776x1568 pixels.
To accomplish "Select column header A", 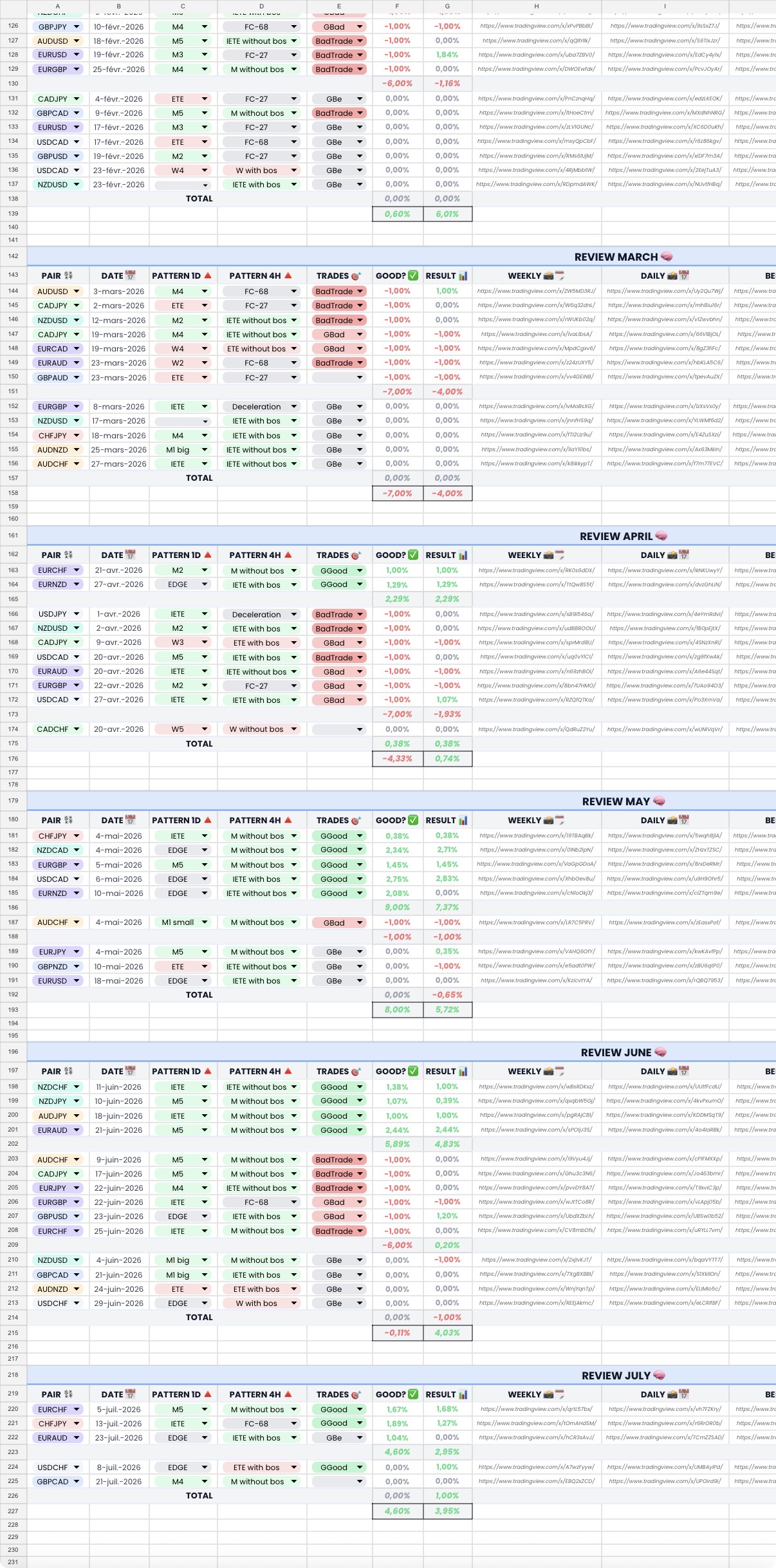I will tap(58, 6).
